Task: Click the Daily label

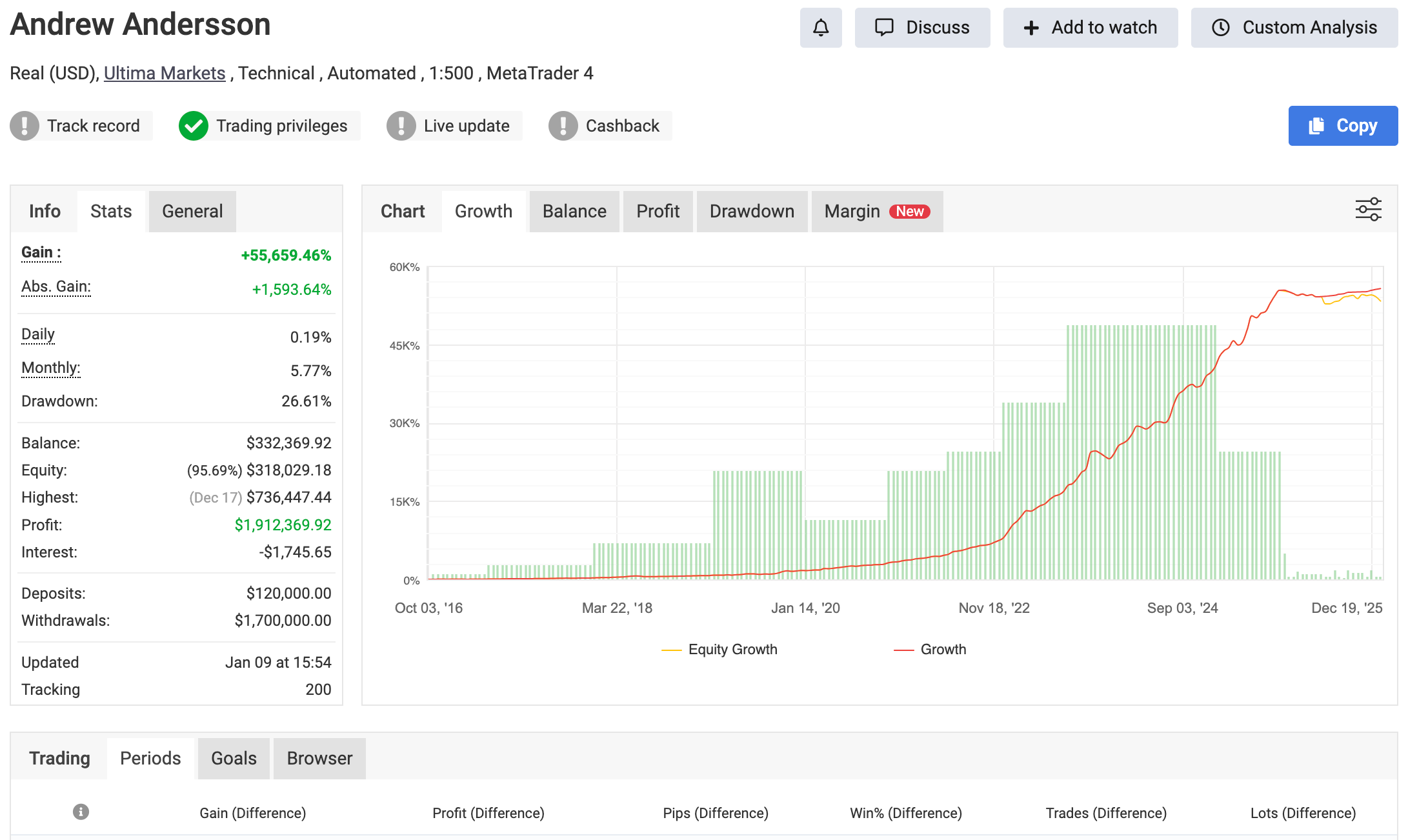Action: click(38, 334)
